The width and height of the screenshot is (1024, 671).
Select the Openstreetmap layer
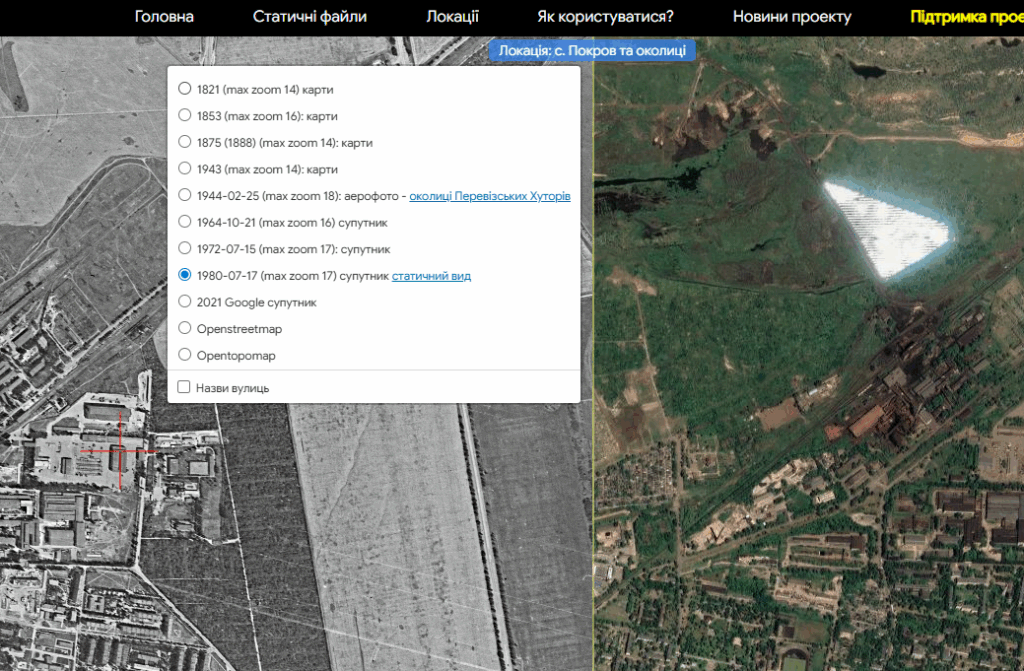pyautogui.click(x=184, y=328)
